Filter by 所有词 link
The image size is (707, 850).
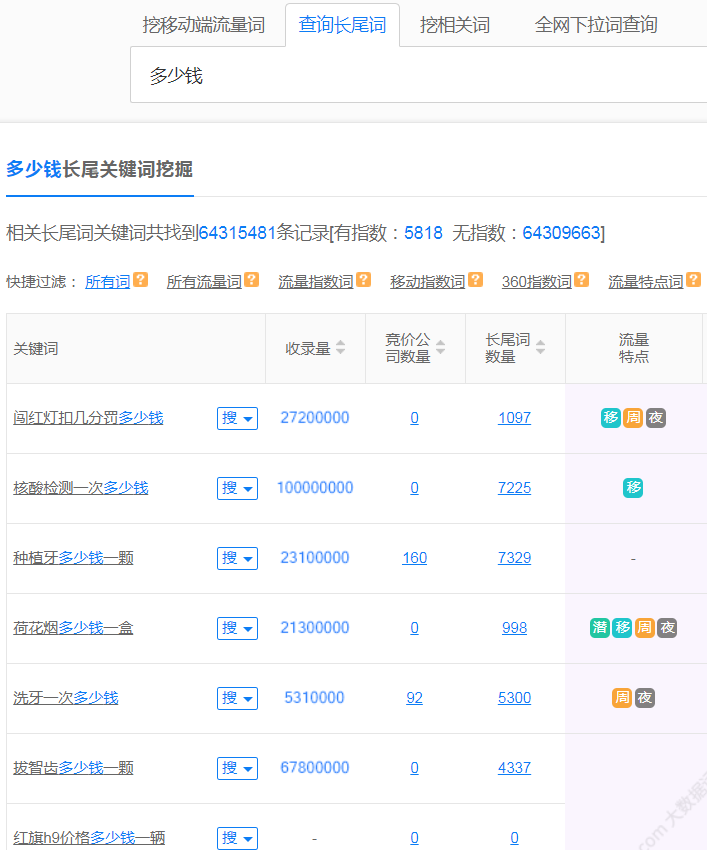[x=108, y=282]
